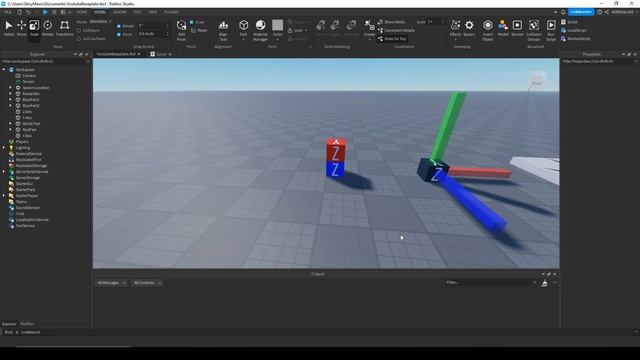Click the Reset pivot button
The image size is (640, 360).
pyautogui.click(x=199, y=31)
